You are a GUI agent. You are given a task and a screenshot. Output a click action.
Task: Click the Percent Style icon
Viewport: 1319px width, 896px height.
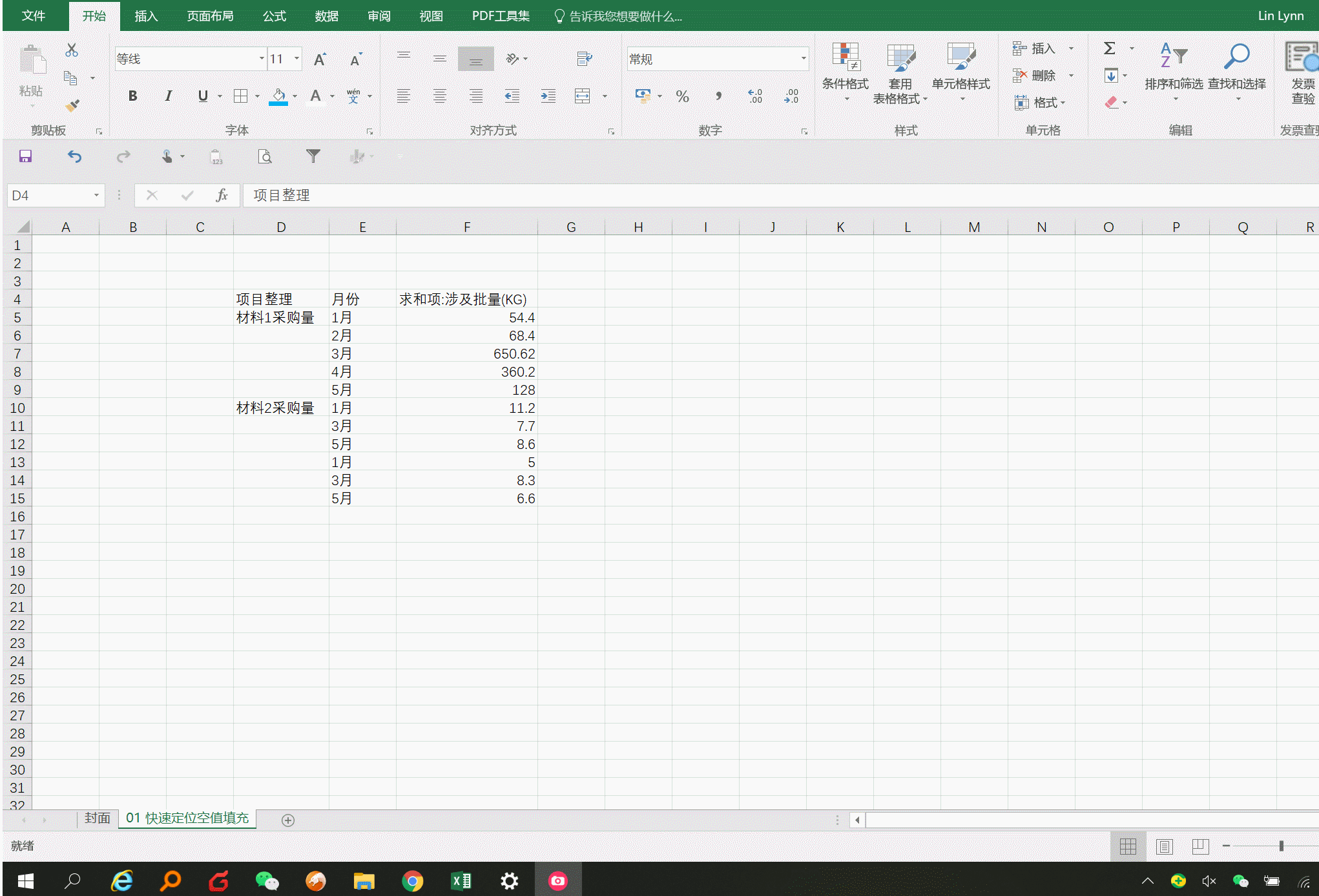click(x=682, y=96)
